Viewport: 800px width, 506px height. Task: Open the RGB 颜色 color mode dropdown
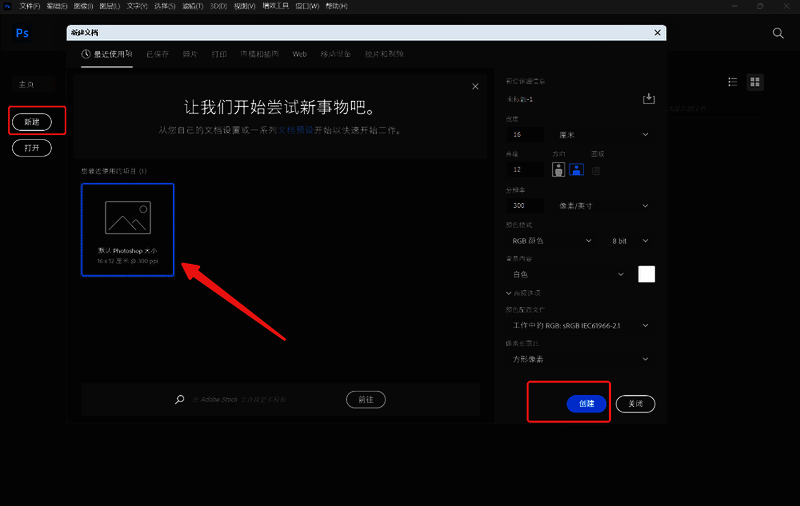pyautogui.click(x=551, y=241)
